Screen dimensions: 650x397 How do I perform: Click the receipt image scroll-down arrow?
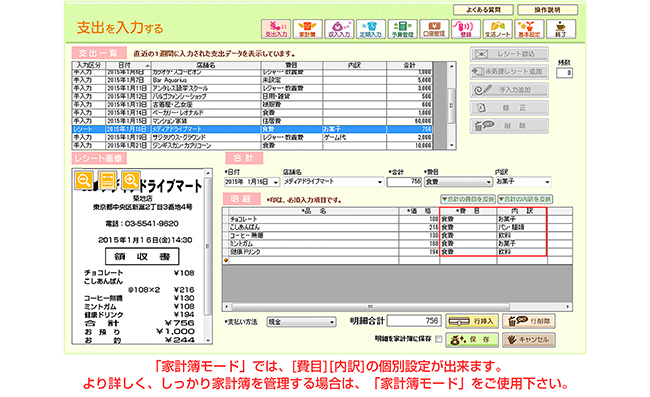[208, 340]
